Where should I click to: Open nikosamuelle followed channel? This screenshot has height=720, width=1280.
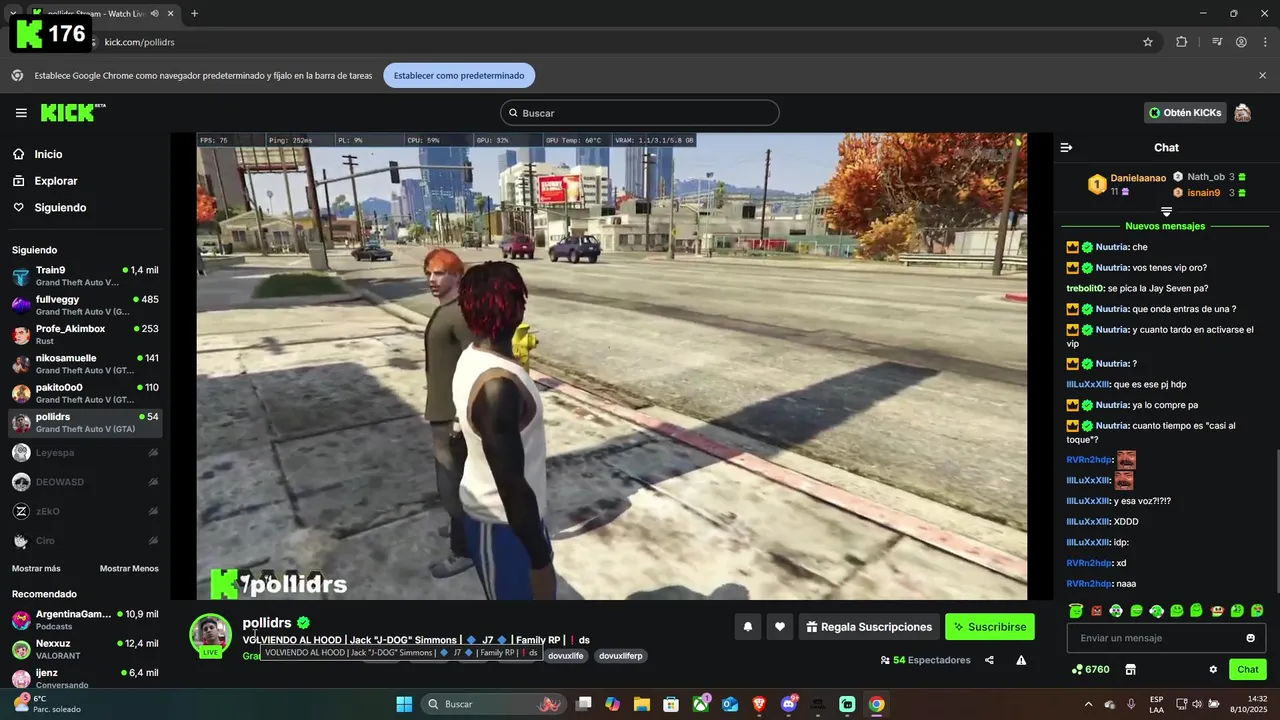(85, 364)
